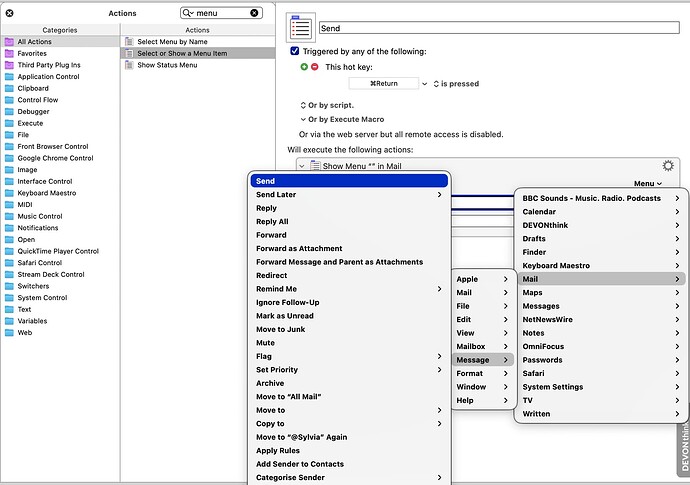
Task: Choose Apply Rules menu item
Action: point(349,451)
